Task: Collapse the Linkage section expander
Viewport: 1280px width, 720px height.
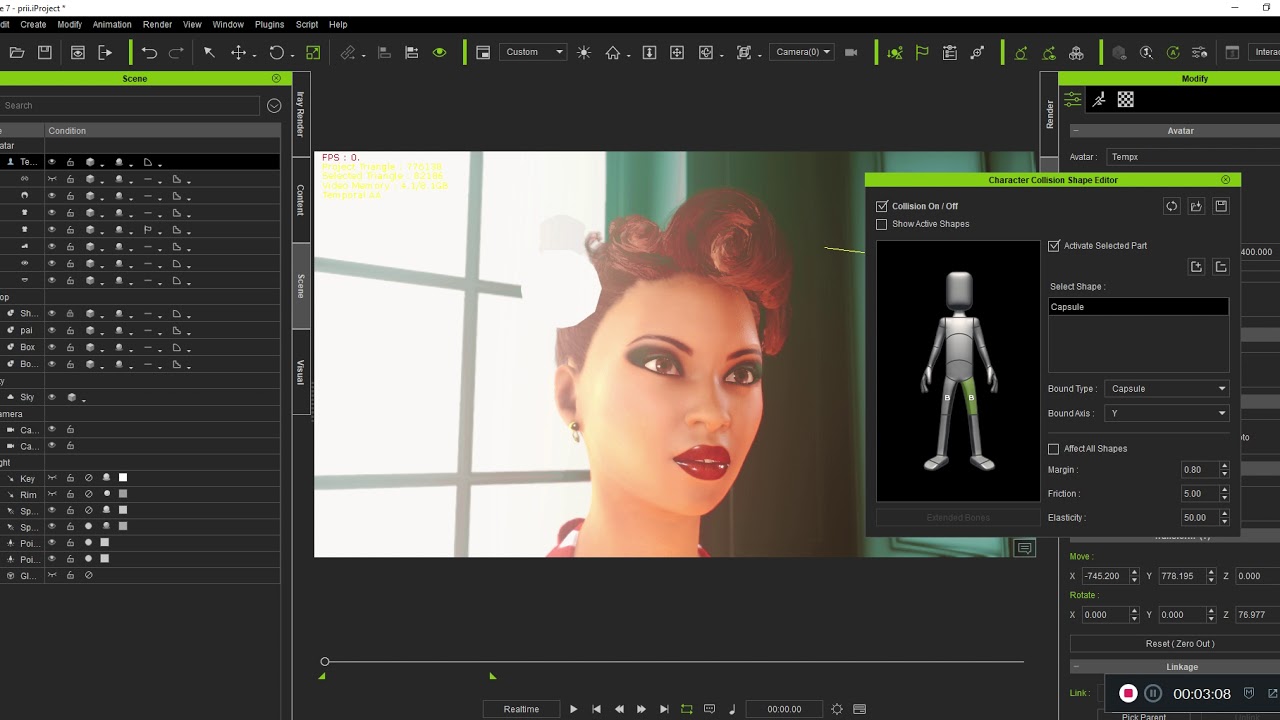Action: click(x=1076, y=667)
